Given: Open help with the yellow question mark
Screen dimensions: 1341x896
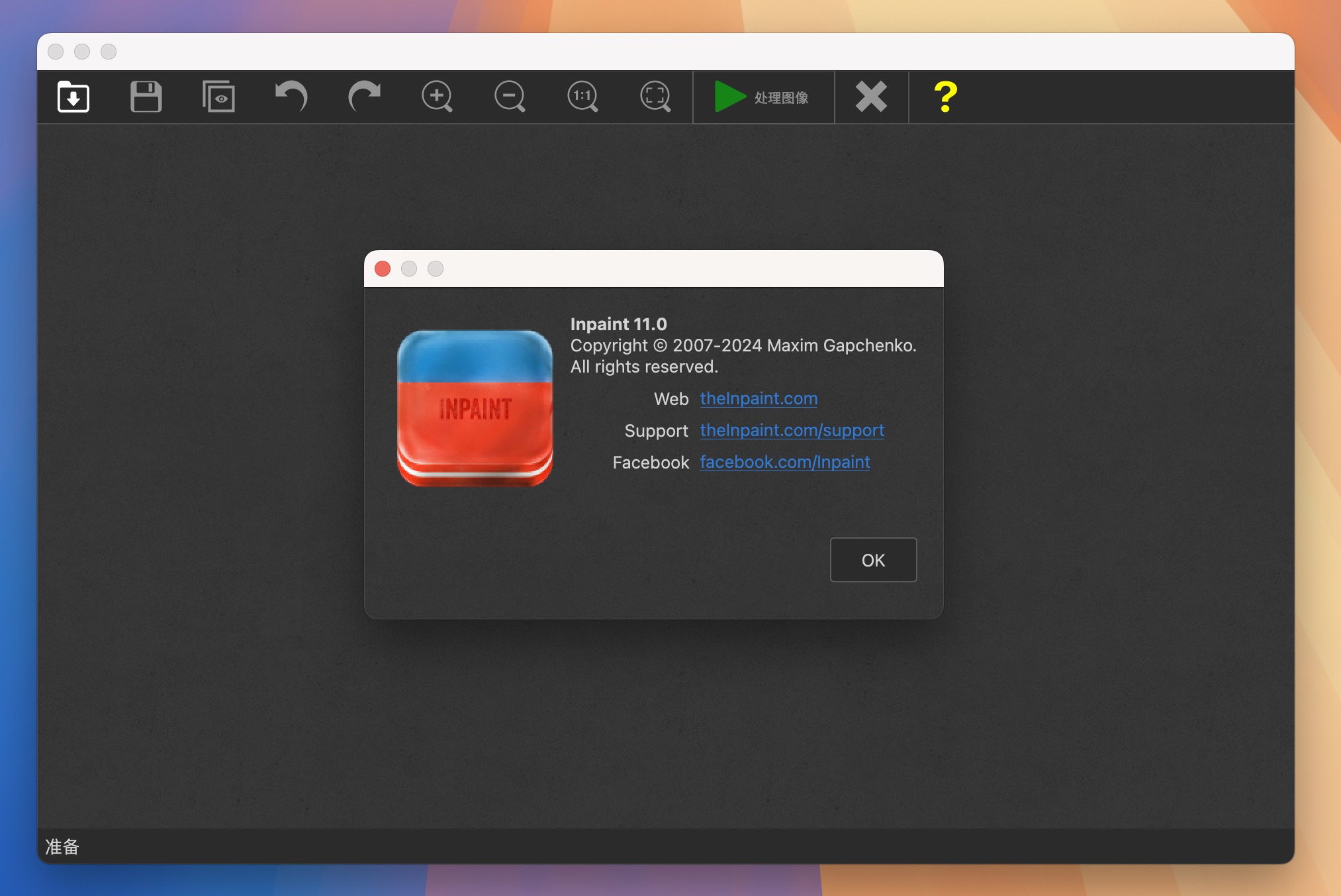Looking at the screenshot, I should pos(945,97).
